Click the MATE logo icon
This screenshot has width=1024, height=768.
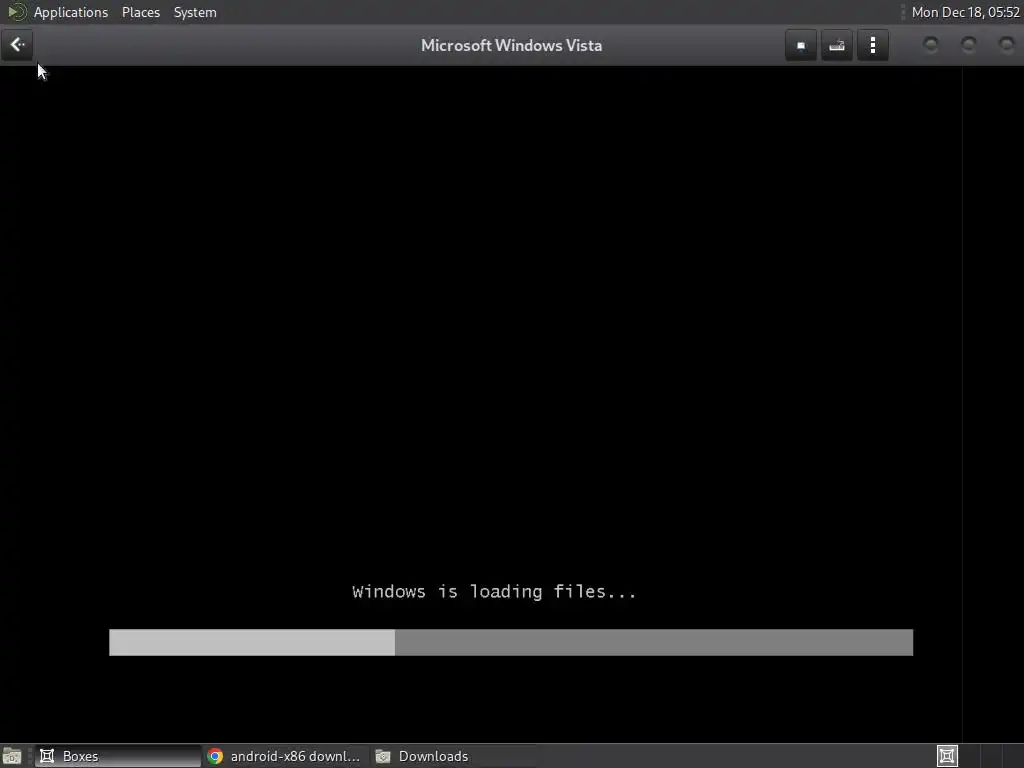pyautogui.click(x=17, y=12)
